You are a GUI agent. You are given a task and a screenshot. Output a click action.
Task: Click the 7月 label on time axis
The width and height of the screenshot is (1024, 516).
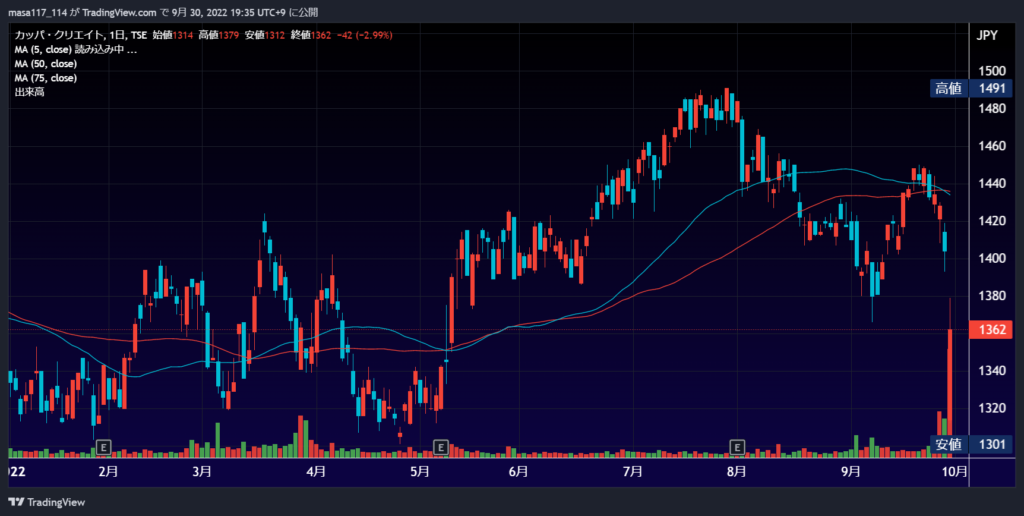coord(632,472)
